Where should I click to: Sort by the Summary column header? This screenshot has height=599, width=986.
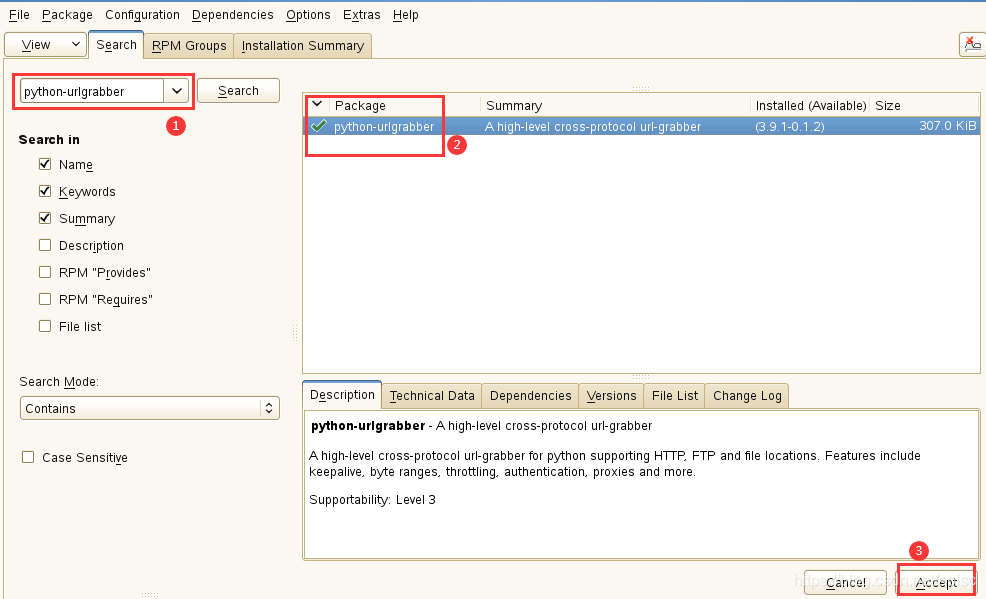tap(616, 105)
